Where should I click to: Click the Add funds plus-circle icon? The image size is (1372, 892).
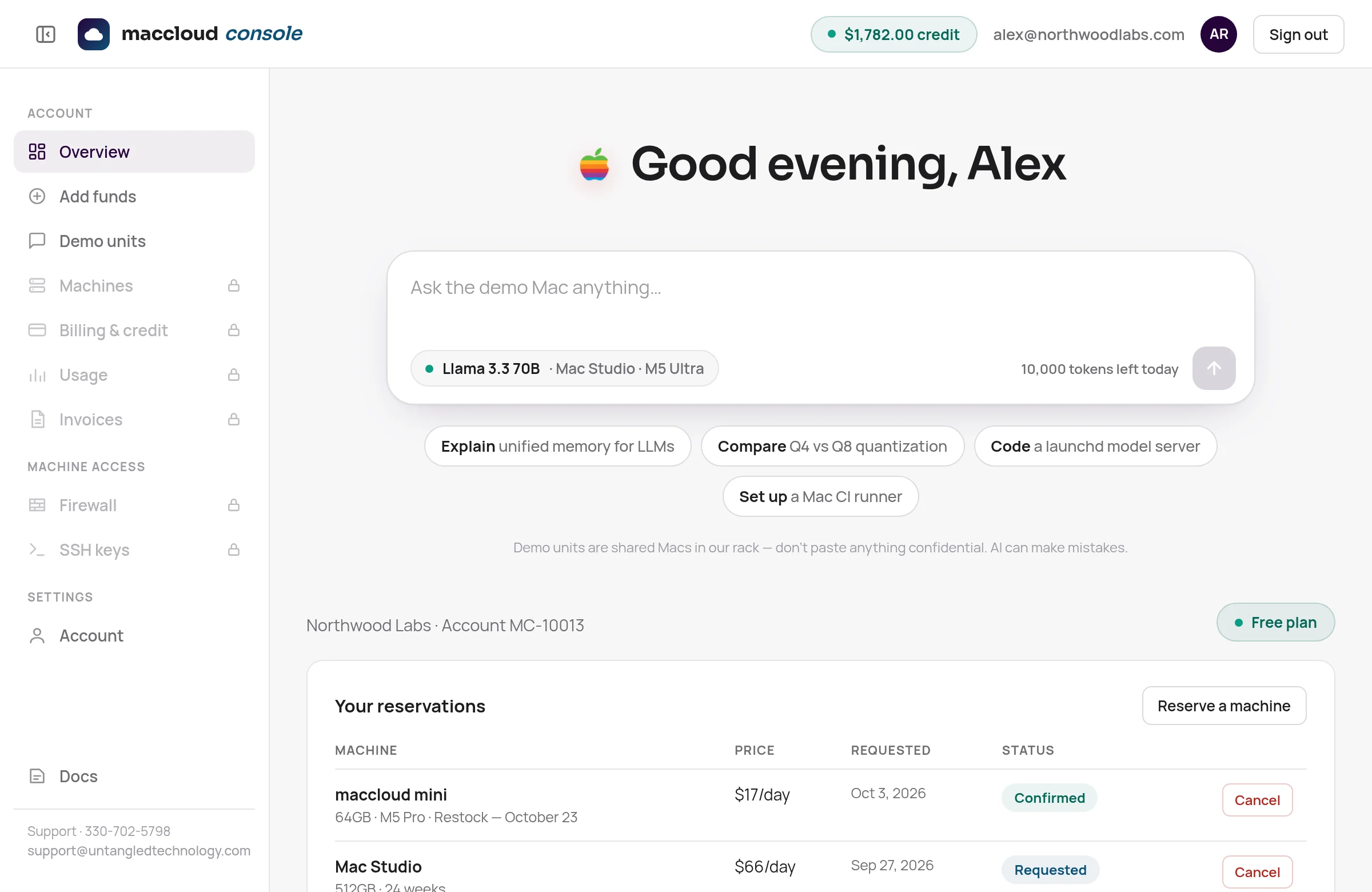click(37, 197)
